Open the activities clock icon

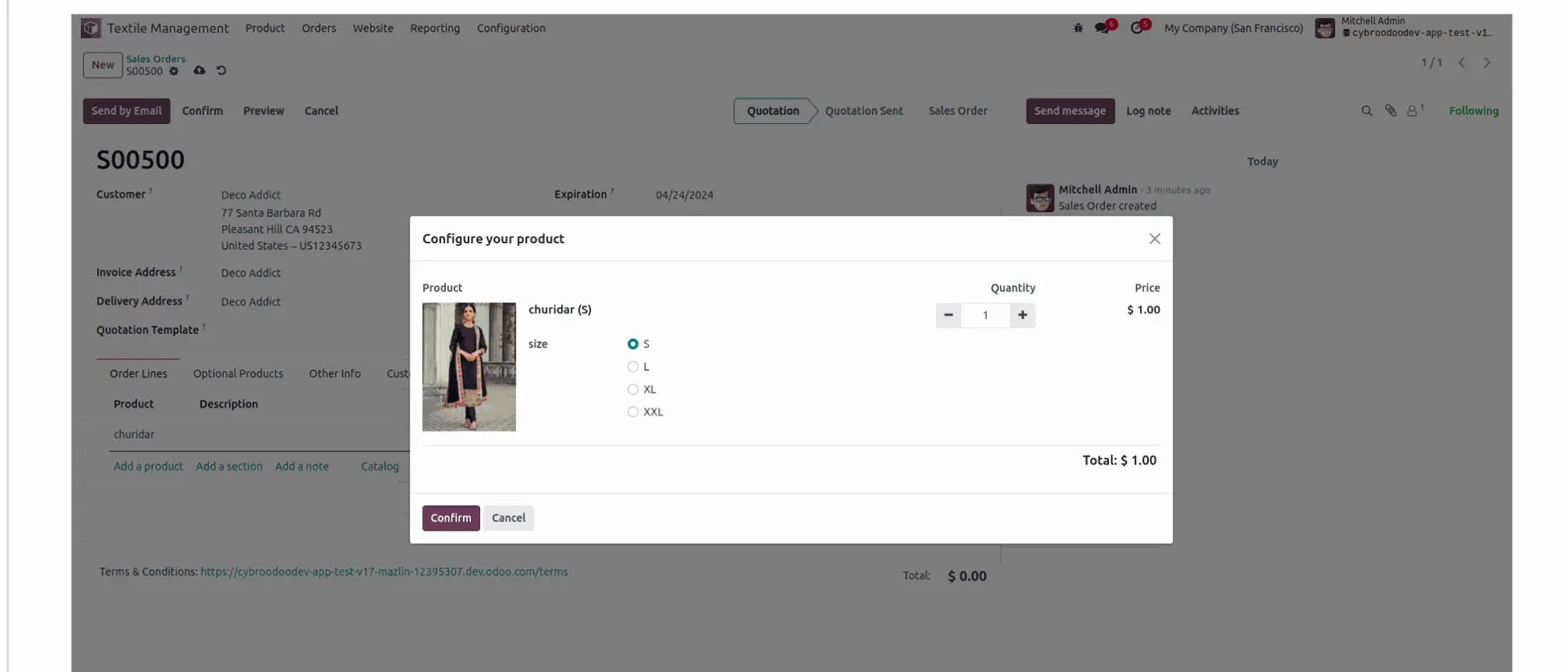pyautogui.click(x=1137, y=28)
